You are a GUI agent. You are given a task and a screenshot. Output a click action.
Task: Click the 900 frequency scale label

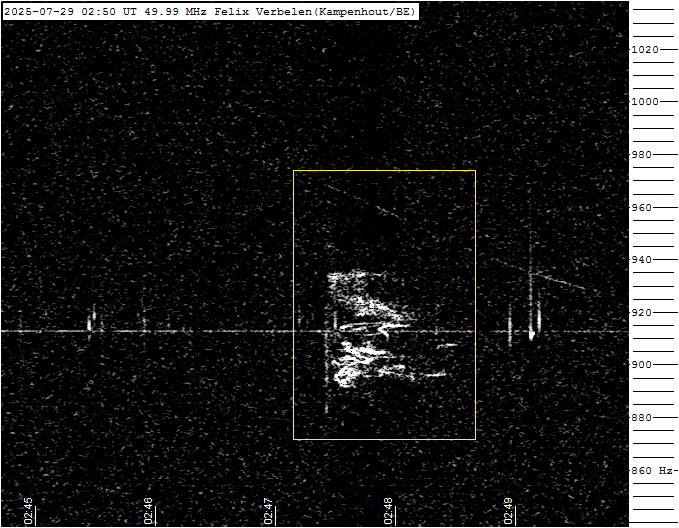point(642,365)
